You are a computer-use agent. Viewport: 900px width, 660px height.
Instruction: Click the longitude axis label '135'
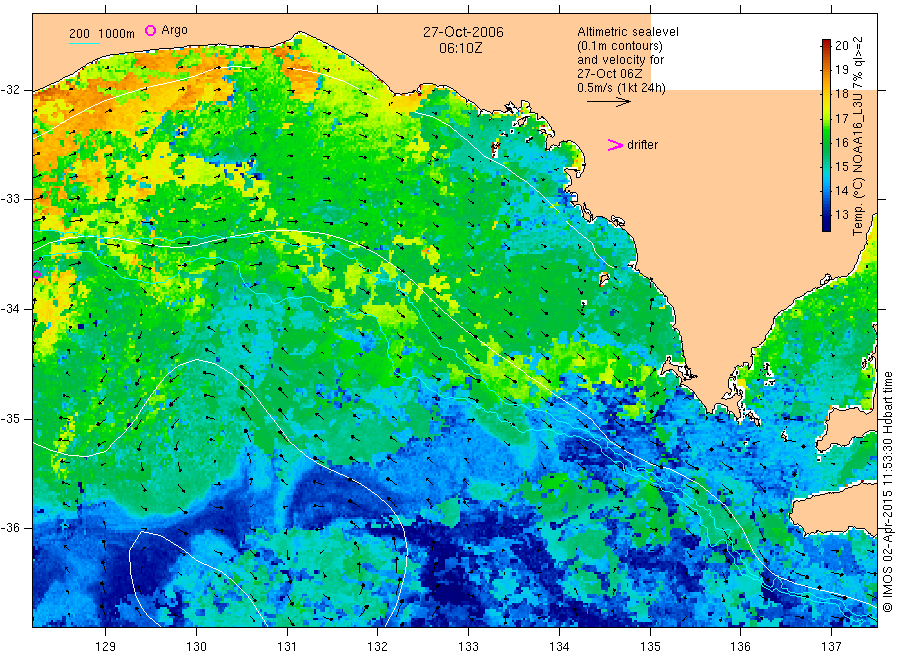(650, 647)
